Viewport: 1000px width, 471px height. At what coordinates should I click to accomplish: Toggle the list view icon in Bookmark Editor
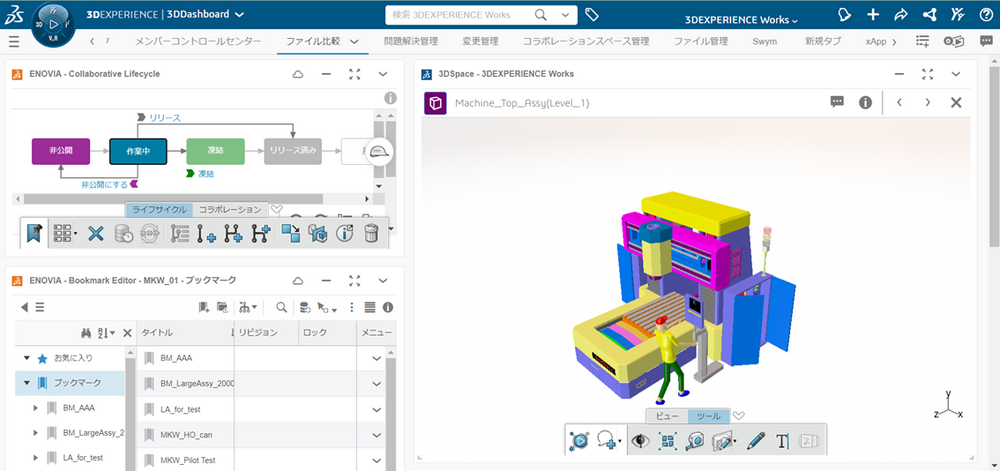[x=369, y=307]
